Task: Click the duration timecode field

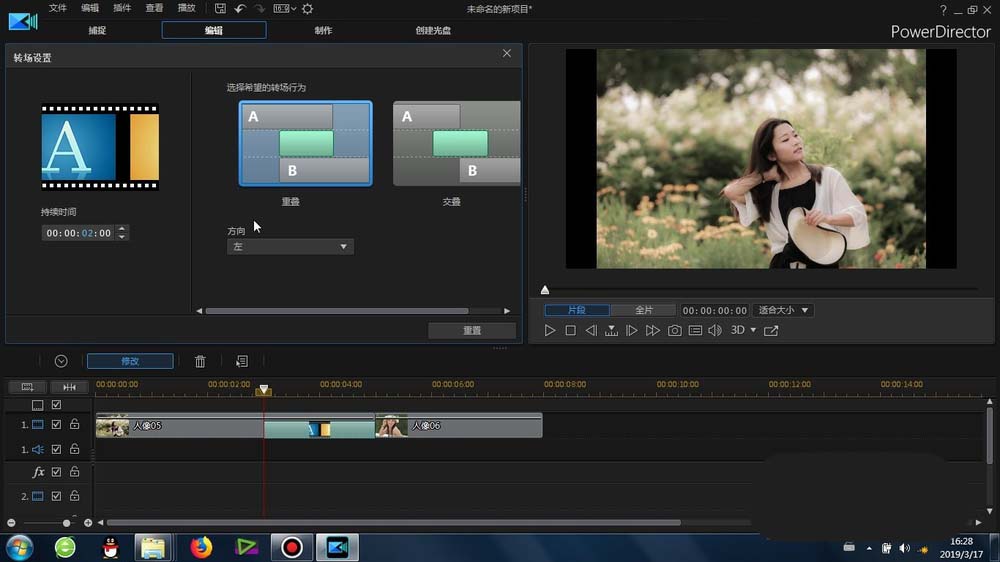Action: click(78, 233)
